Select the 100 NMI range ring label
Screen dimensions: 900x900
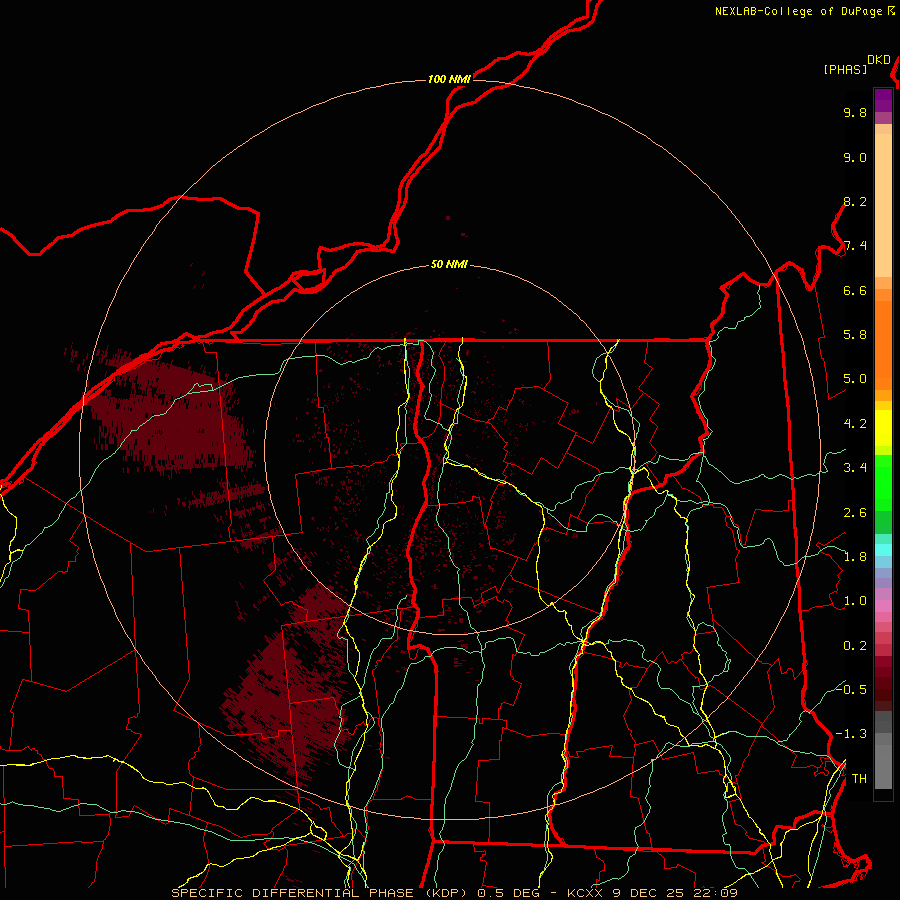point(449,79)
